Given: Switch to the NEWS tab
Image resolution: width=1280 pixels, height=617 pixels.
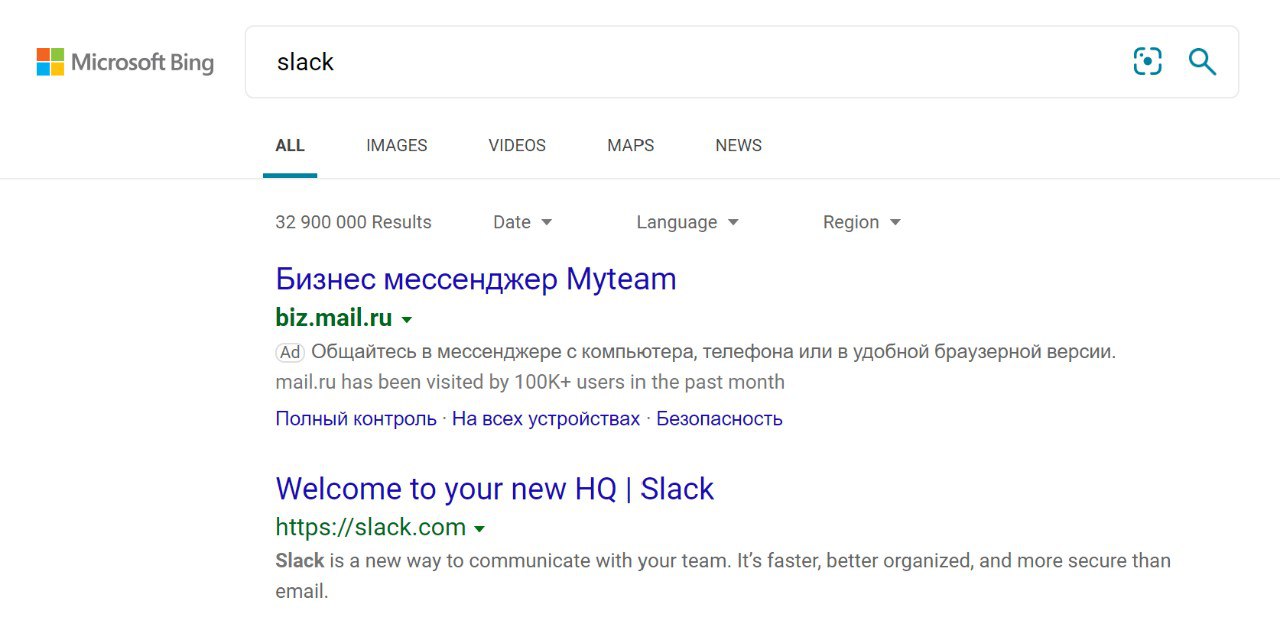Looking at the screenshot, I should tap(739, 145).
